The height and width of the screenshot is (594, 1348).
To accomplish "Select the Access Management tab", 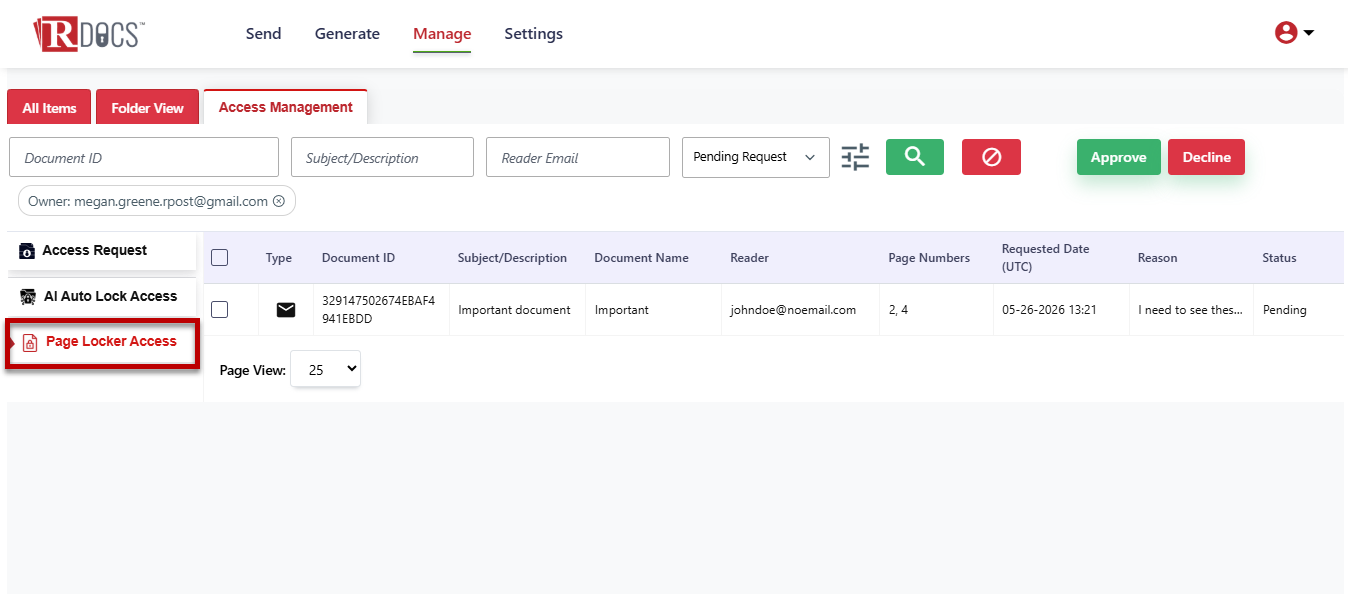I will tap(286, 107).
